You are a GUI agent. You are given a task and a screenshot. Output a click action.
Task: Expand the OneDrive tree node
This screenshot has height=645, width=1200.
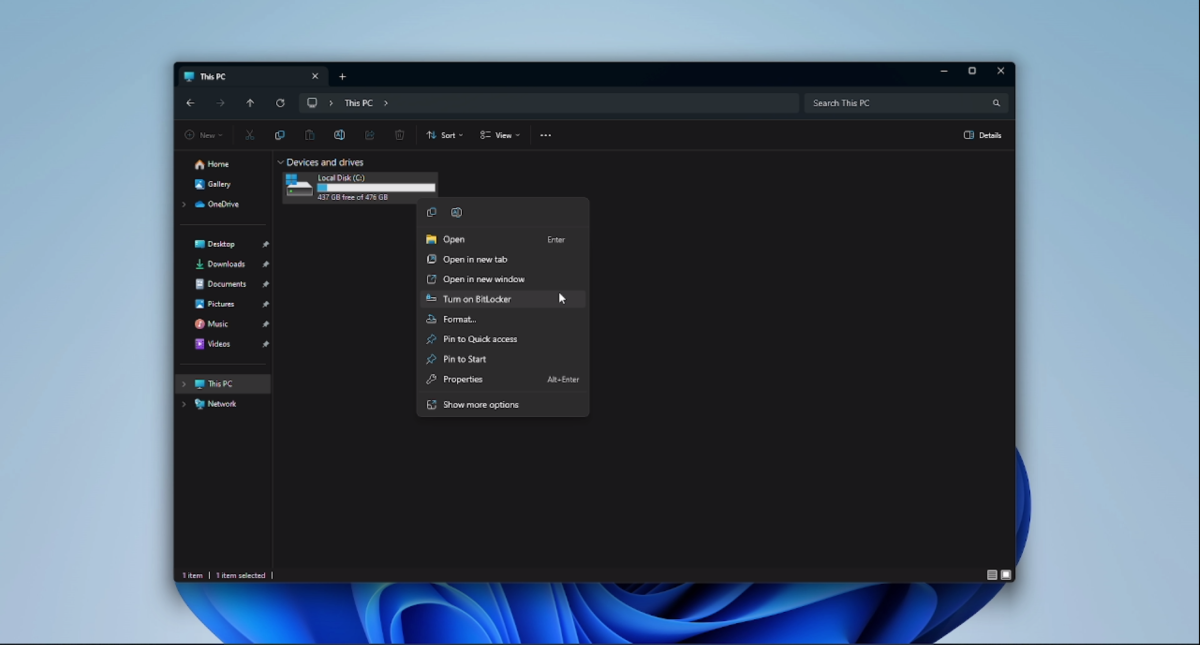184,204
